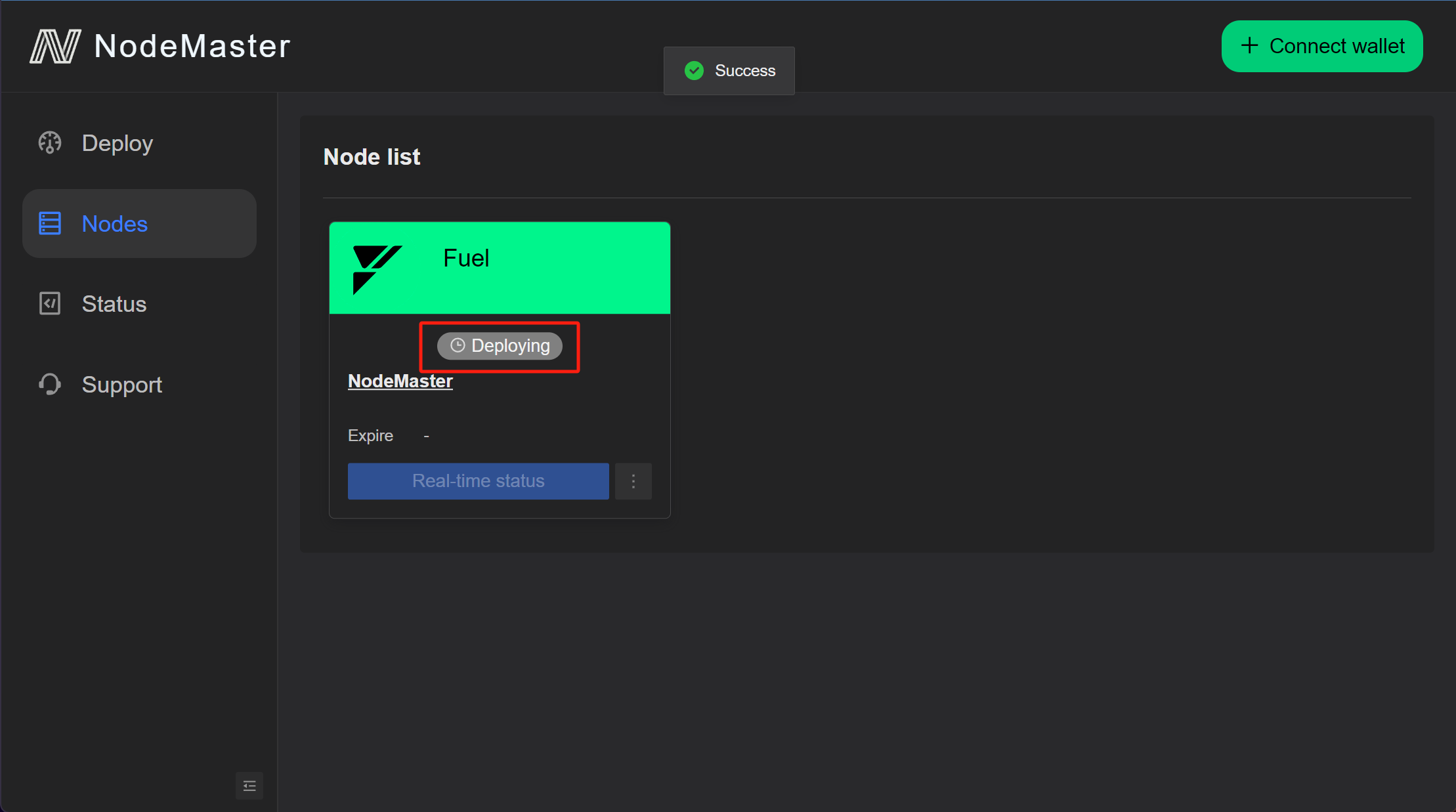
Task: Click the plus icon in Connect wallet
Action: pos(1250,46)
